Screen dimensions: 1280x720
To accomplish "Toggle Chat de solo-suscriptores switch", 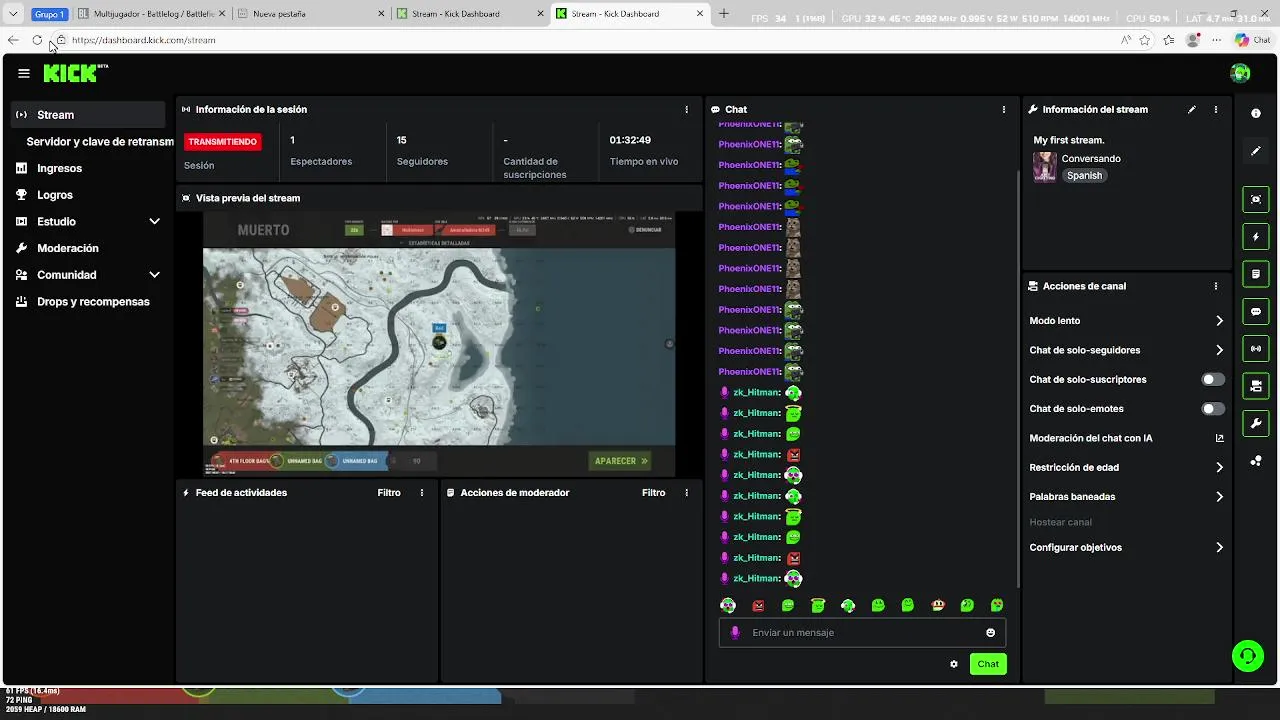I will click(1213, 380).
